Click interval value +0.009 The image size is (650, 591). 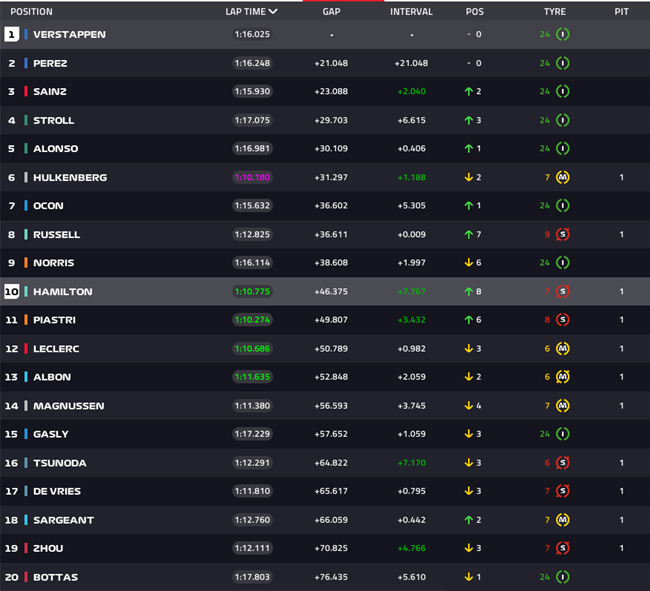411,235
